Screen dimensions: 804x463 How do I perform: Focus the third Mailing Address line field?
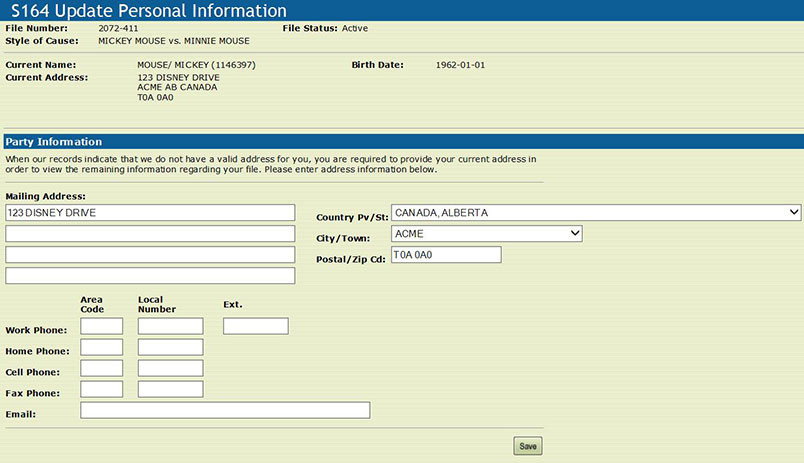point(150,255)
